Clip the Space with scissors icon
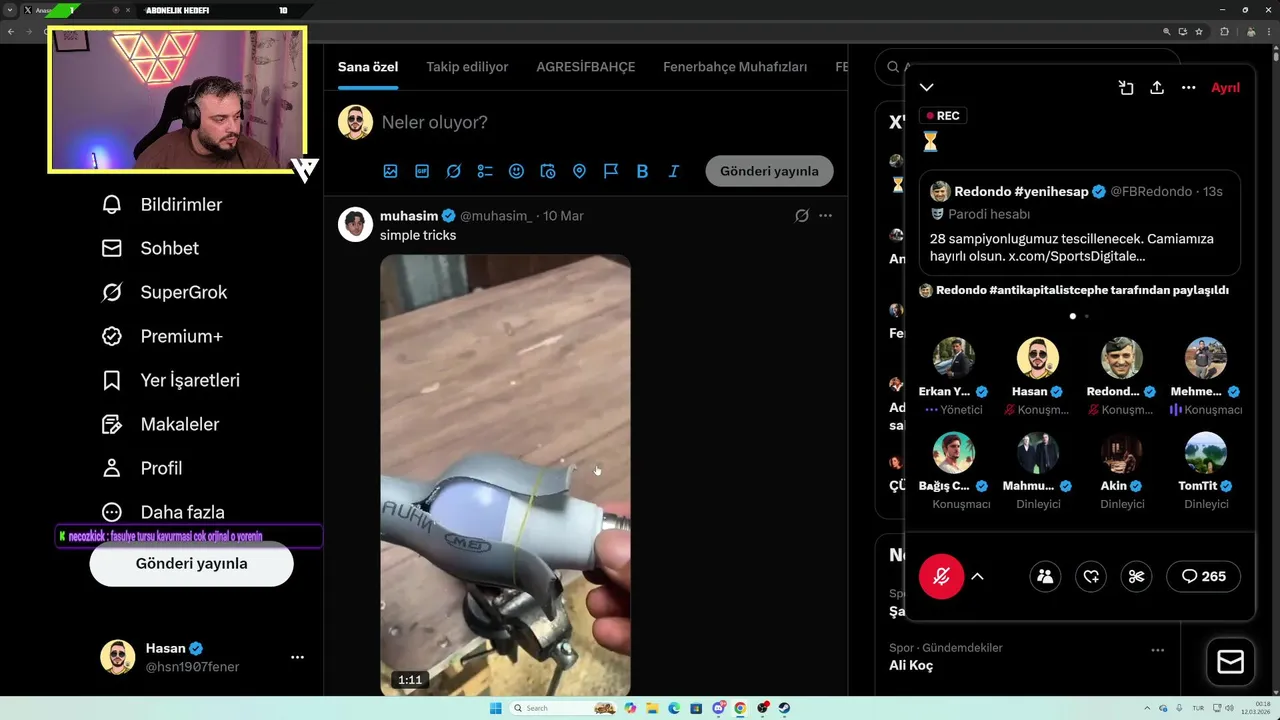This screenshot has width=1280, height=720. click(1137, 576)
